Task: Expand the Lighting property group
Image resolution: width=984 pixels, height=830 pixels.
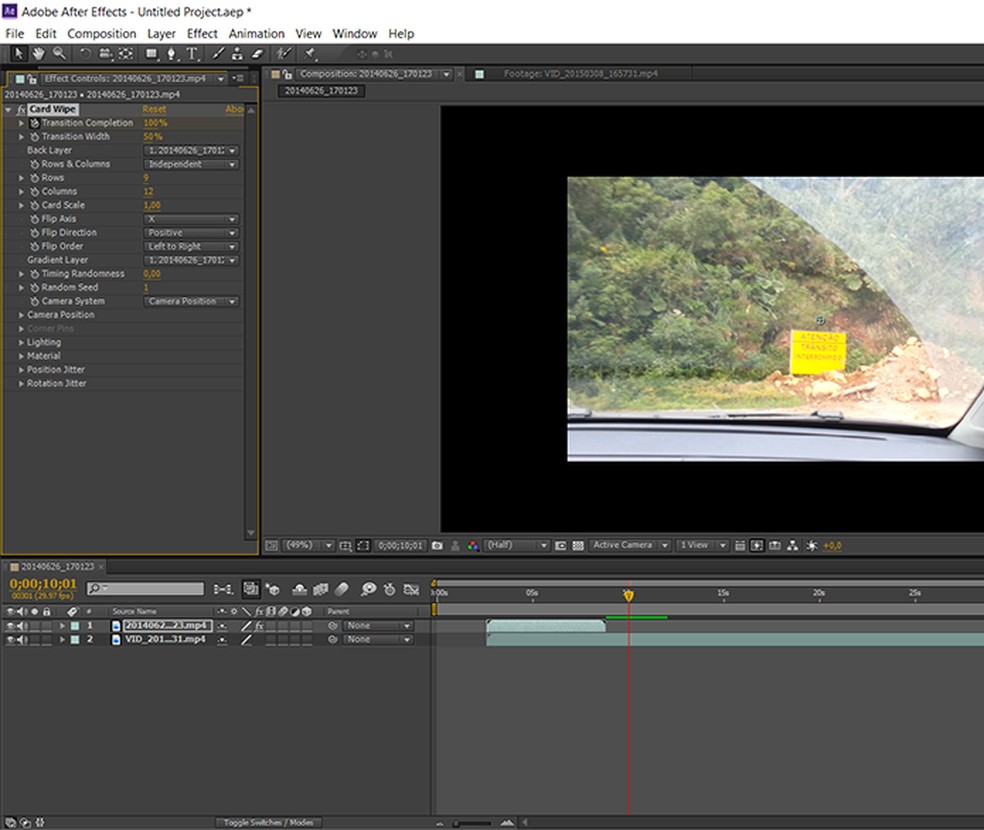Action: (21, 342)
